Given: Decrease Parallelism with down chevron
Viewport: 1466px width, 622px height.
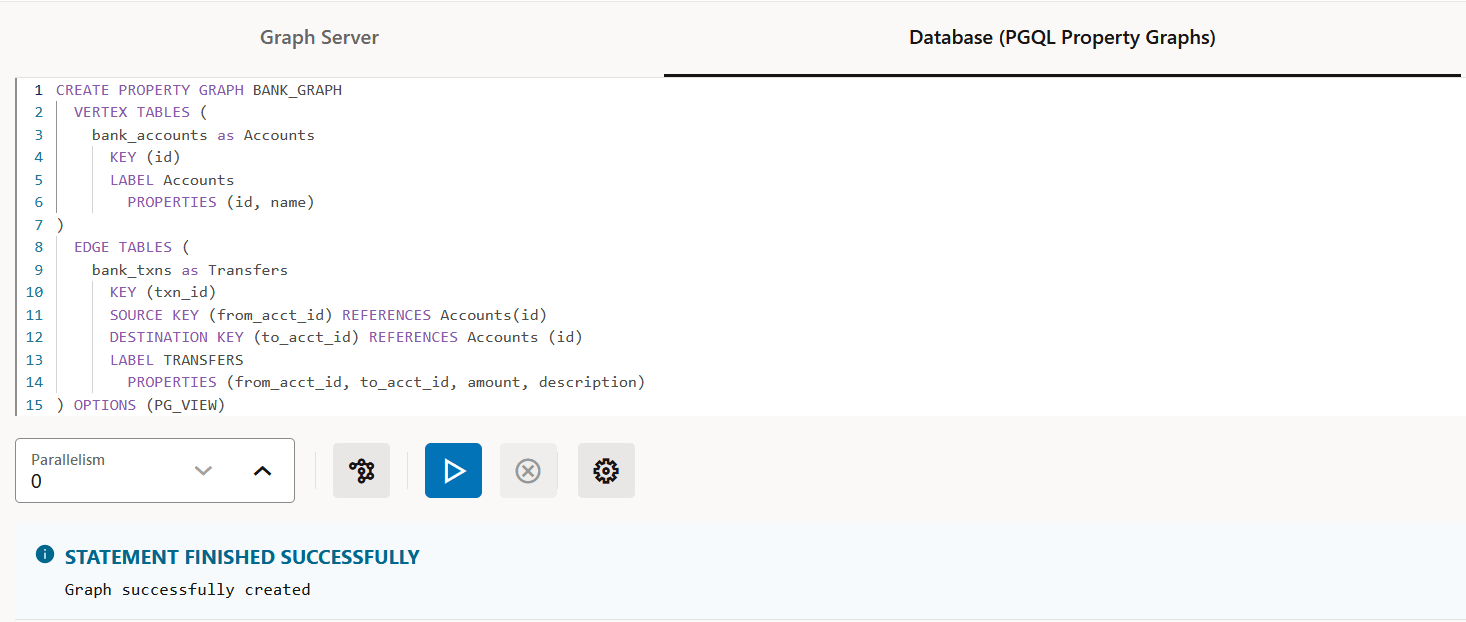Looking at the screenshot, I should (204, 470).
